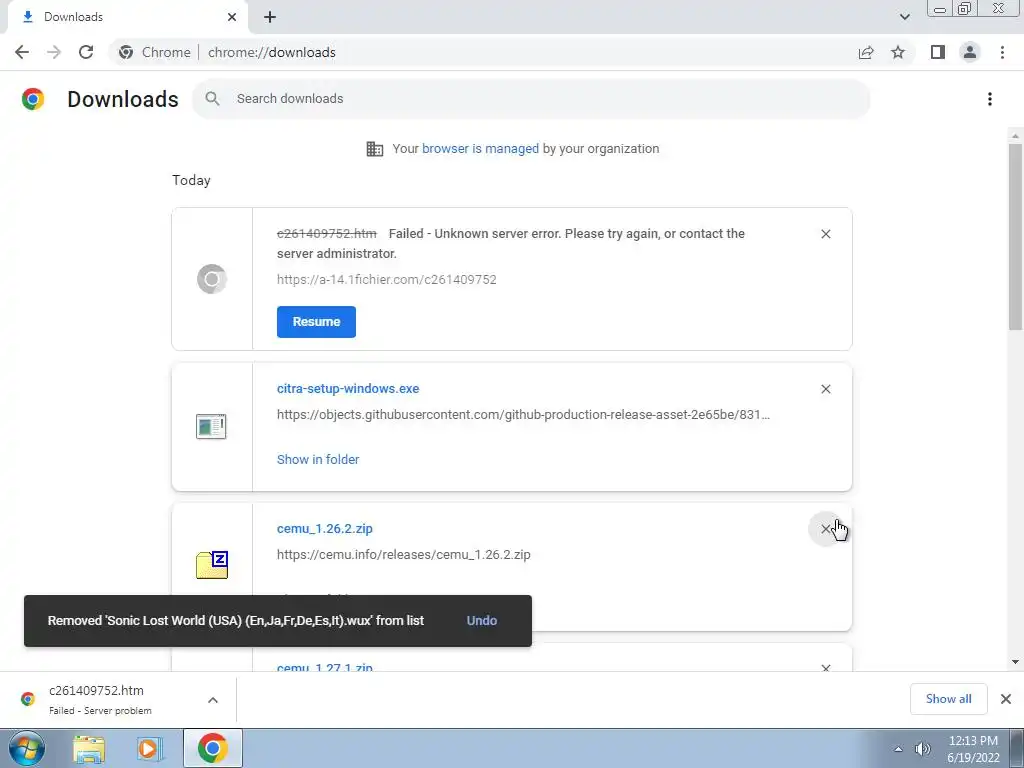Viewport: 1024px width, 768px height.
Task: Go back using the browser back arrow
Action: click(22, 52)
